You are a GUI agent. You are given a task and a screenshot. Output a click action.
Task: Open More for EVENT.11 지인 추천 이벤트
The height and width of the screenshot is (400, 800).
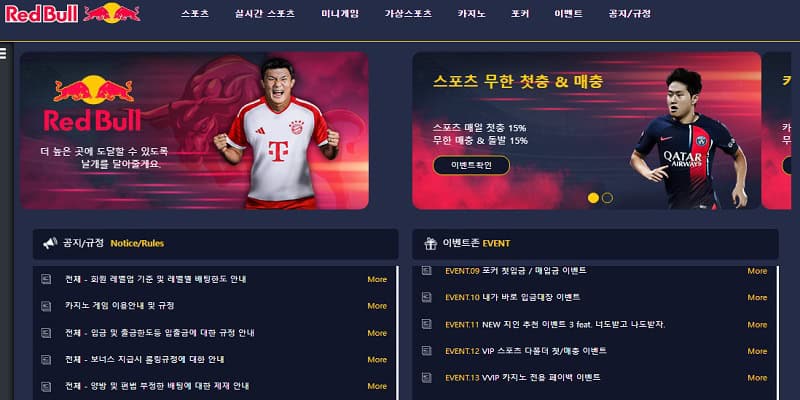click(x=757, y=324)
